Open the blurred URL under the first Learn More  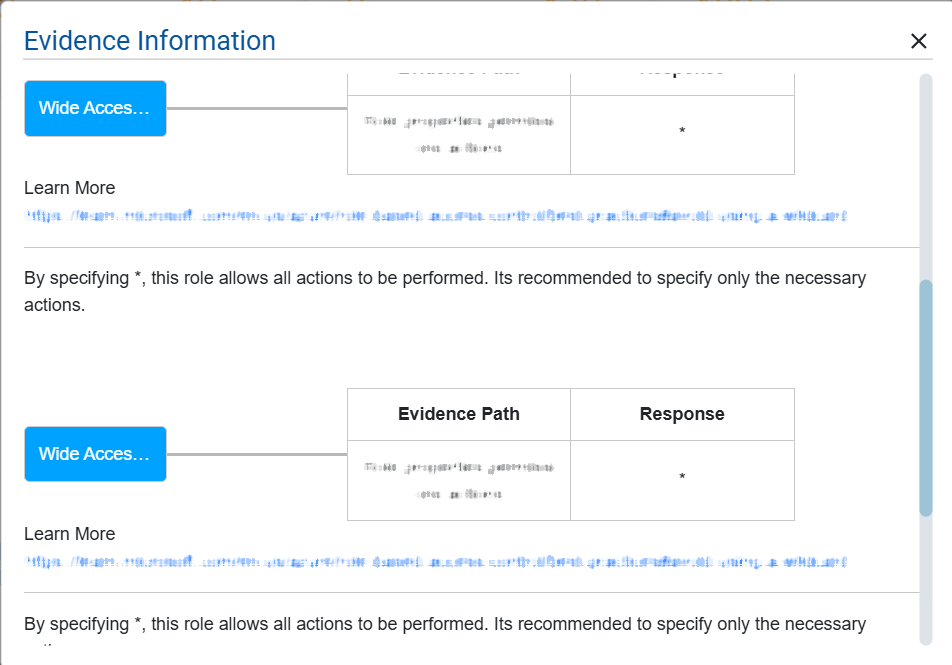click(x=436, y=215)
